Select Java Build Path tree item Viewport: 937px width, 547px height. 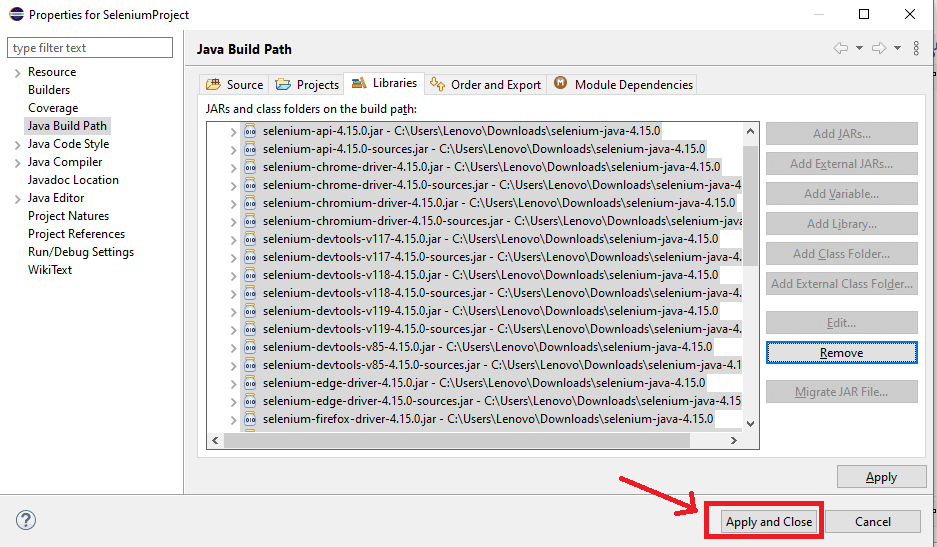[x=67, y=126]
